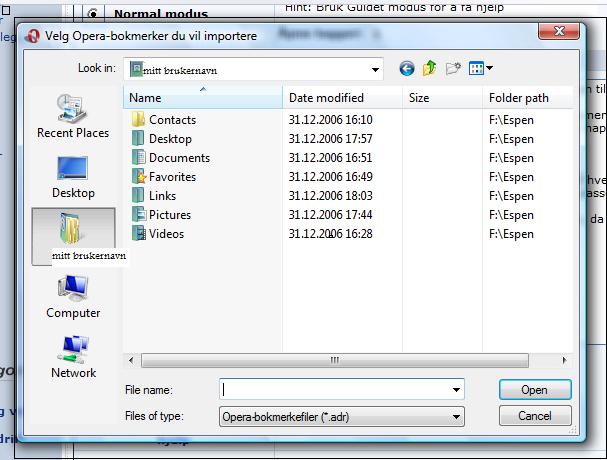Click date 31.12.2006 16:10 for Contacts
This screenshot has height=460, width=607.
tap(330, 120)
